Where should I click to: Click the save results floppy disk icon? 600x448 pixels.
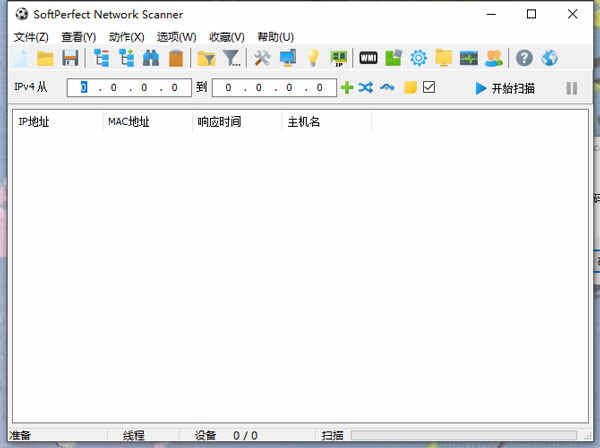70,59
